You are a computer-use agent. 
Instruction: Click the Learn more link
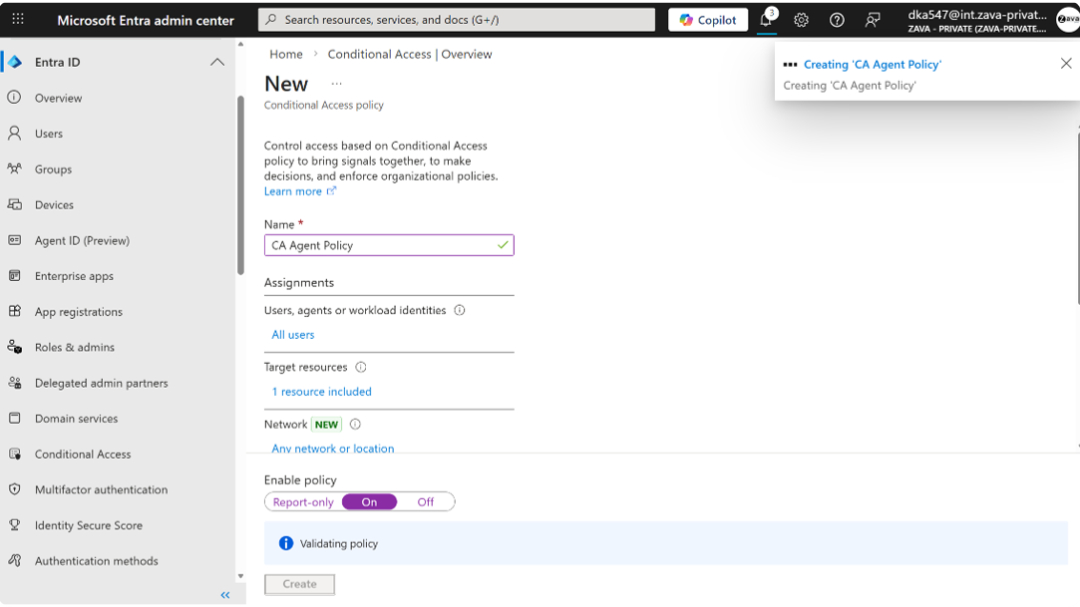300,191
